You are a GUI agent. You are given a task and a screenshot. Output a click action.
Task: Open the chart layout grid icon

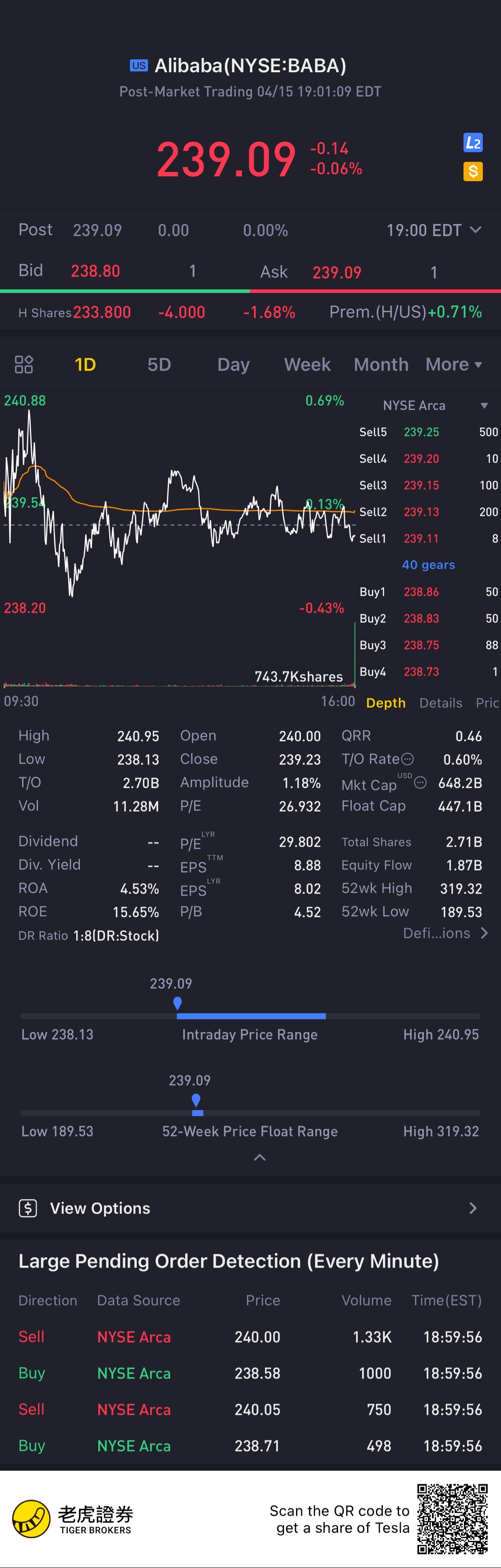click(x=24, y=365)
